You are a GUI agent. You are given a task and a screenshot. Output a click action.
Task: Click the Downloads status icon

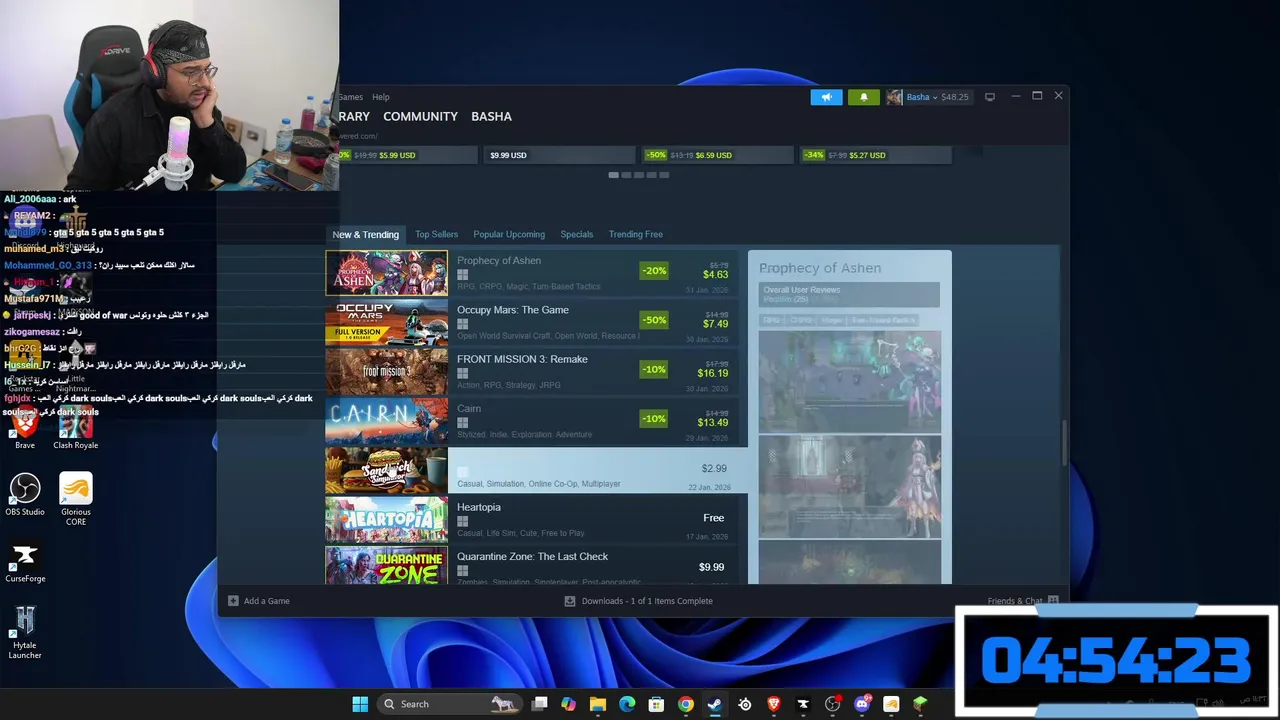[570, 601]
